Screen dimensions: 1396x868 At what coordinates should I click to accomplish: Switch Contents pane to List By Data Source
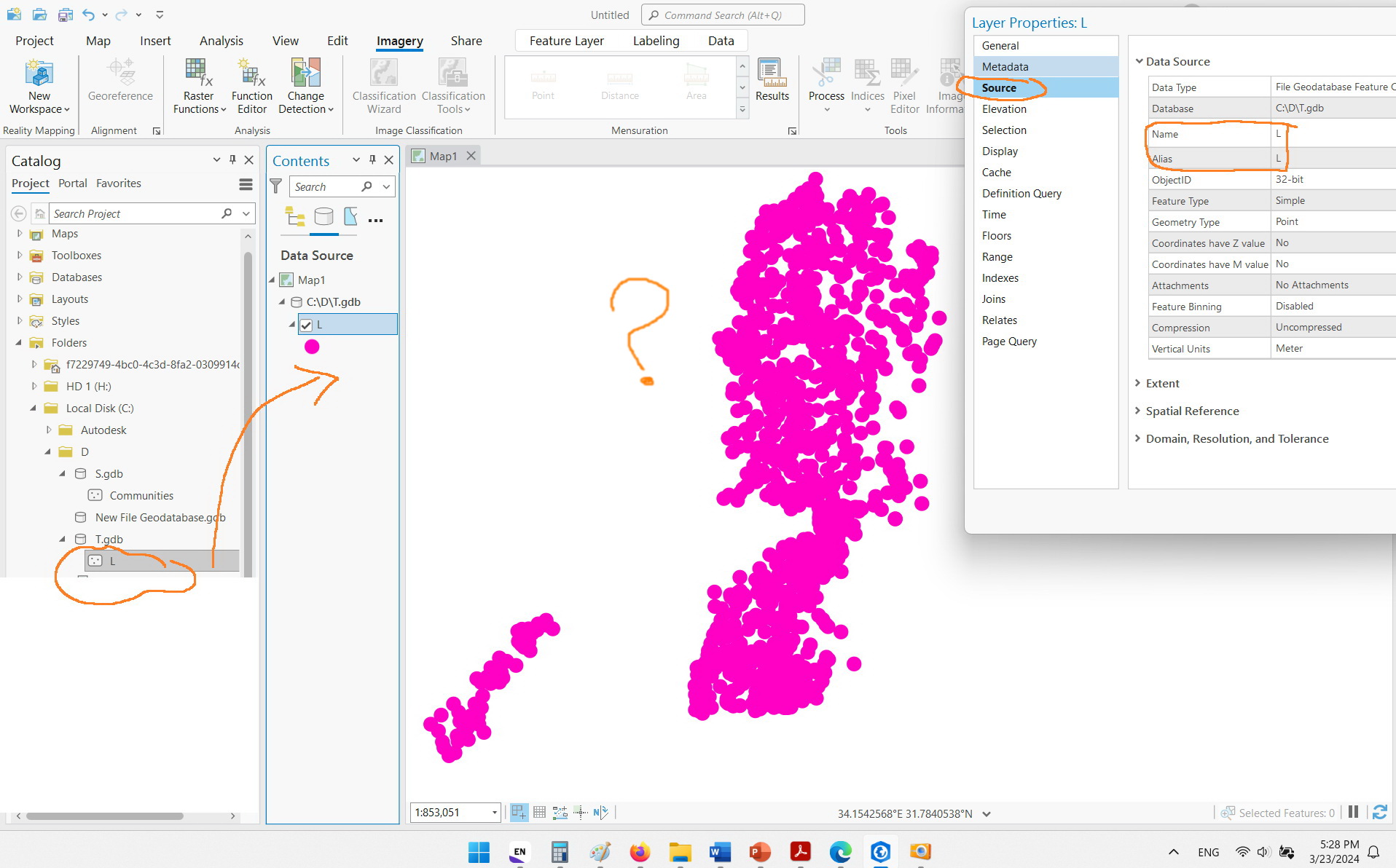pos(324,216)
